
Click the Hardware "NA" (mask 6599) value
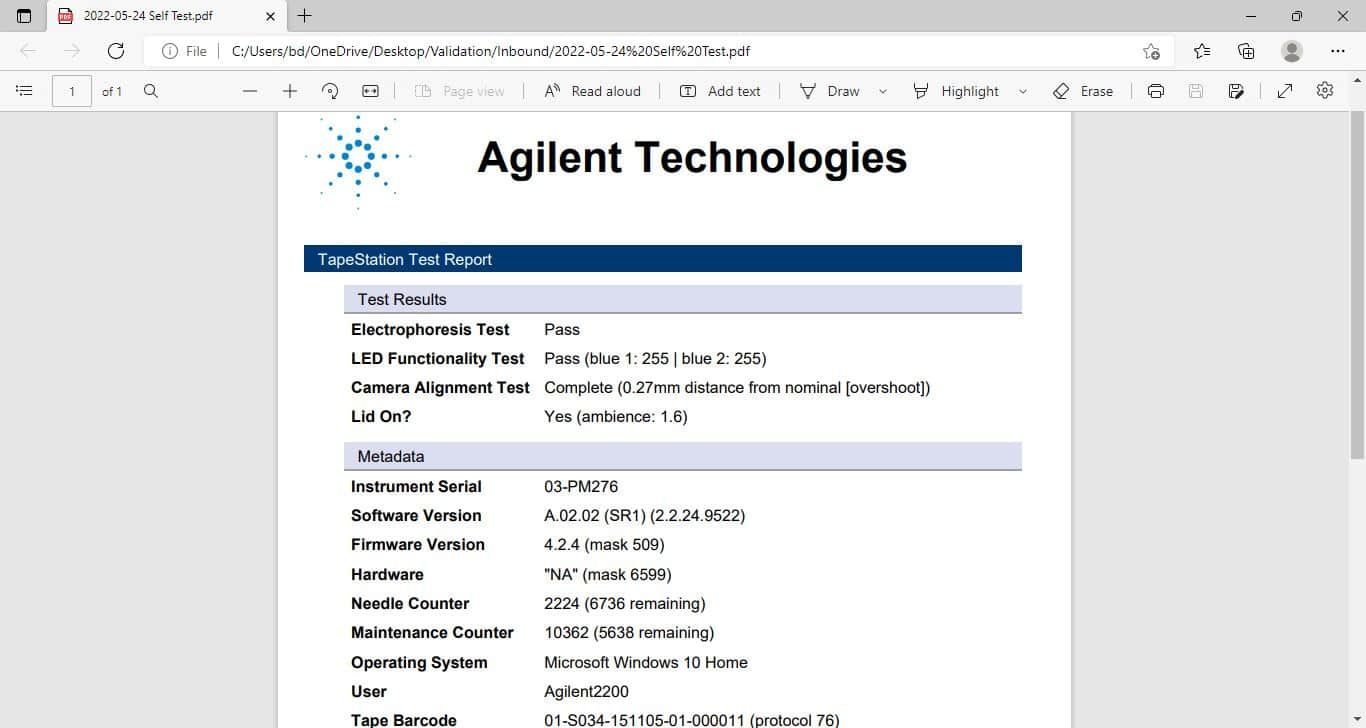608,574
